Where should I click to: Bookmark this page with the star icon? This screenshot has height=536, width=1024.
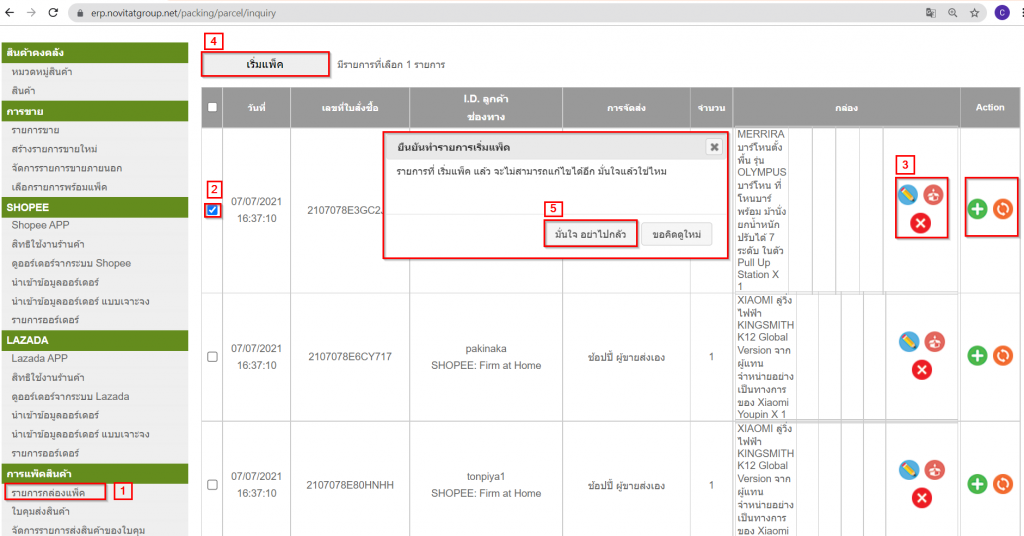click(974, 13)
